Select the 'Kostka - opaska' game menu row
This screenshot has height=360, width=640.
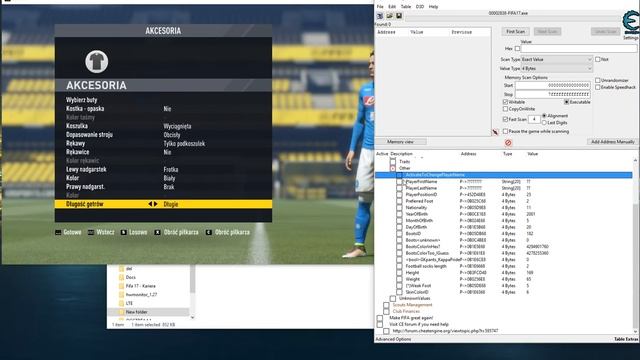(163, 109)
